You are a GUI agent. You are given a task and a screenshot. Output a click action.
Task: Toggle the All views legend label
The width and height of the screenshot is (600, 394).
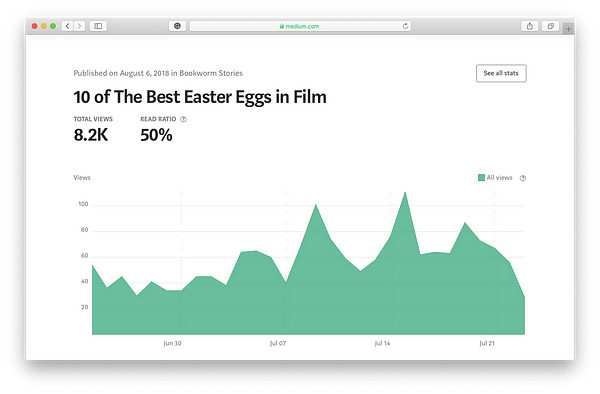click(499, 177)
